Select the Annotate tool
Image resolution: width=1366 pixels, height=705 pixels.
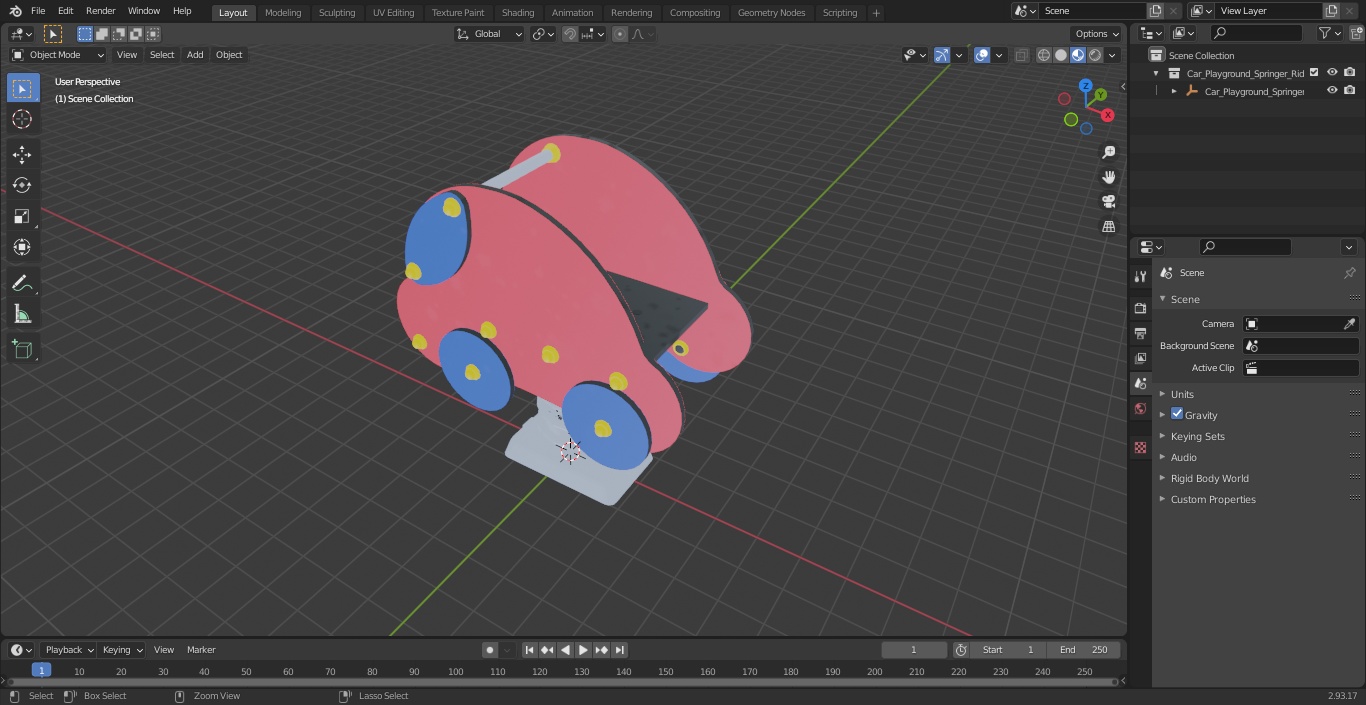tap(22, 284)
